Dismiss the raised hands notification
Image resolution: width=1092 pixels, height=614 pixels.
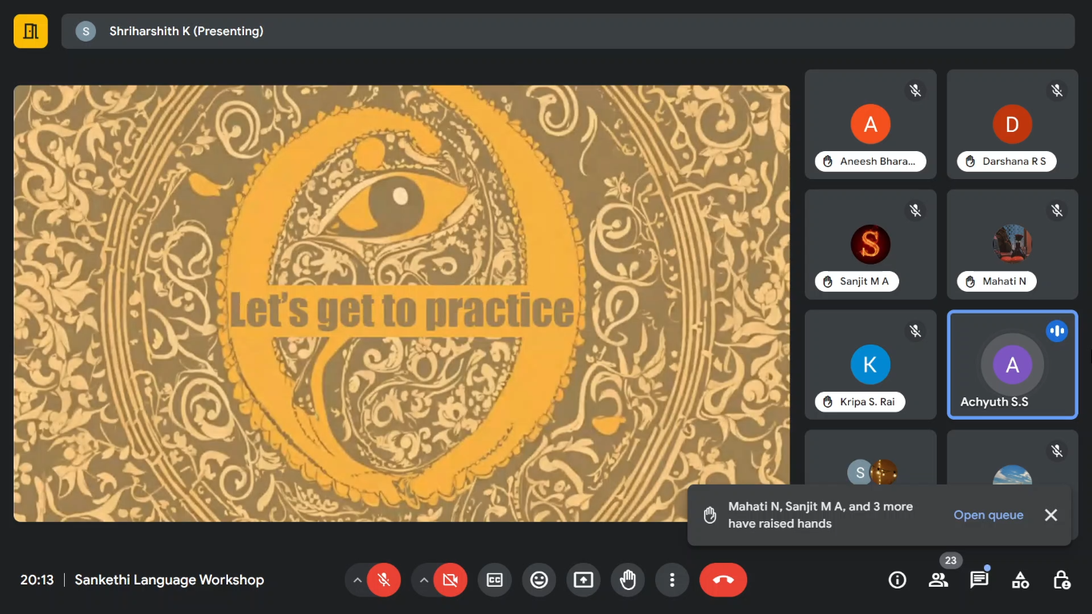[x=1051, y=515]
